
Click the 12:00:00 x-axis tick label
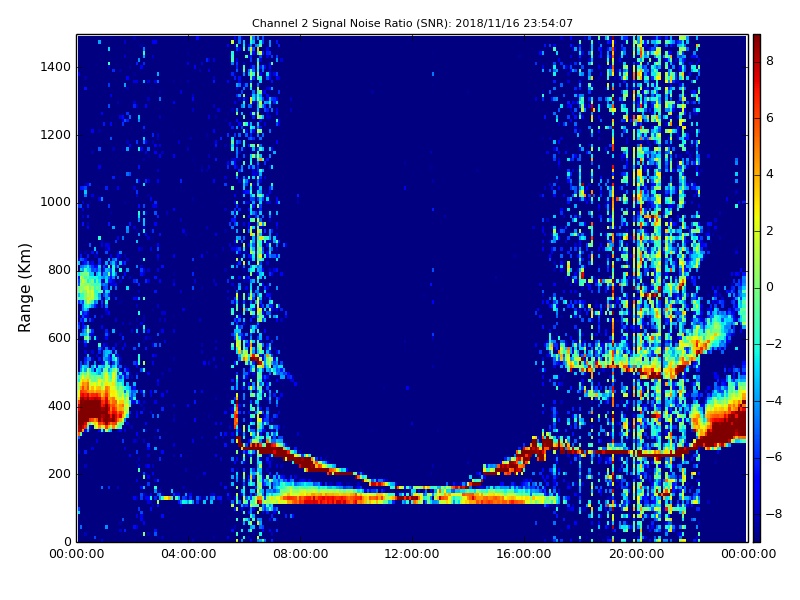pyautogui.click(x=412, y=554)
